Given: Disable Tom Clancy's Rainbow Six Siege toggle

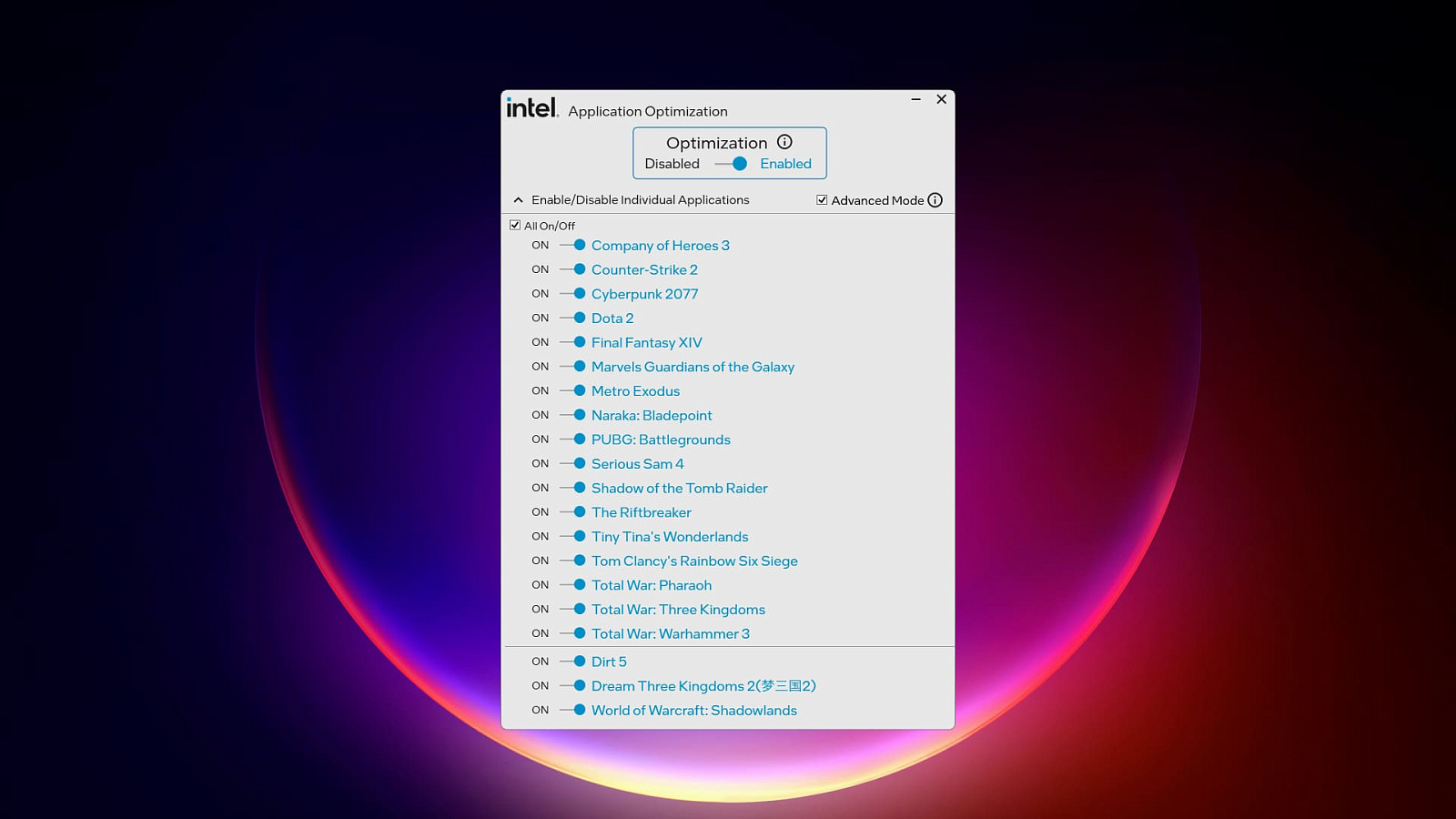Looking at the screenshot, I should pos(572,561).
